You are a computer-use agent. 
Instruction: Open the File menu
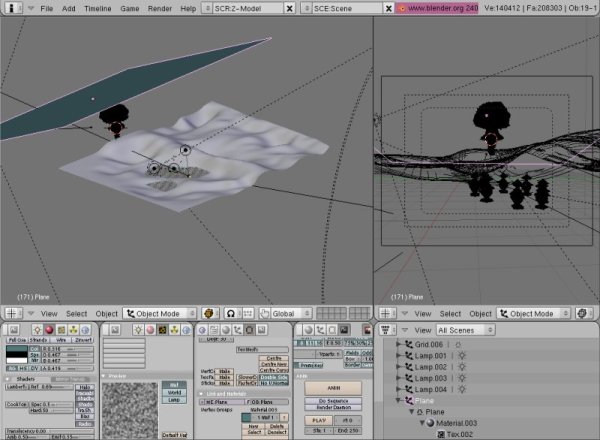[x=47, y=8]
